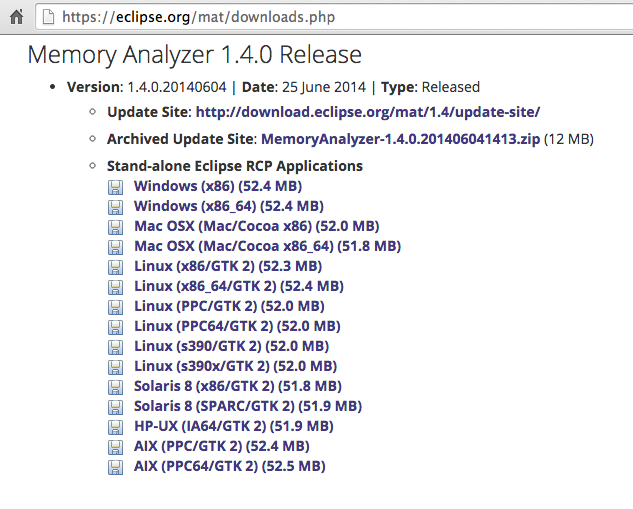Download Linux (s390/GTK 2) package
The height and width of the screenshot is (509, 633).
pos(231,346)
